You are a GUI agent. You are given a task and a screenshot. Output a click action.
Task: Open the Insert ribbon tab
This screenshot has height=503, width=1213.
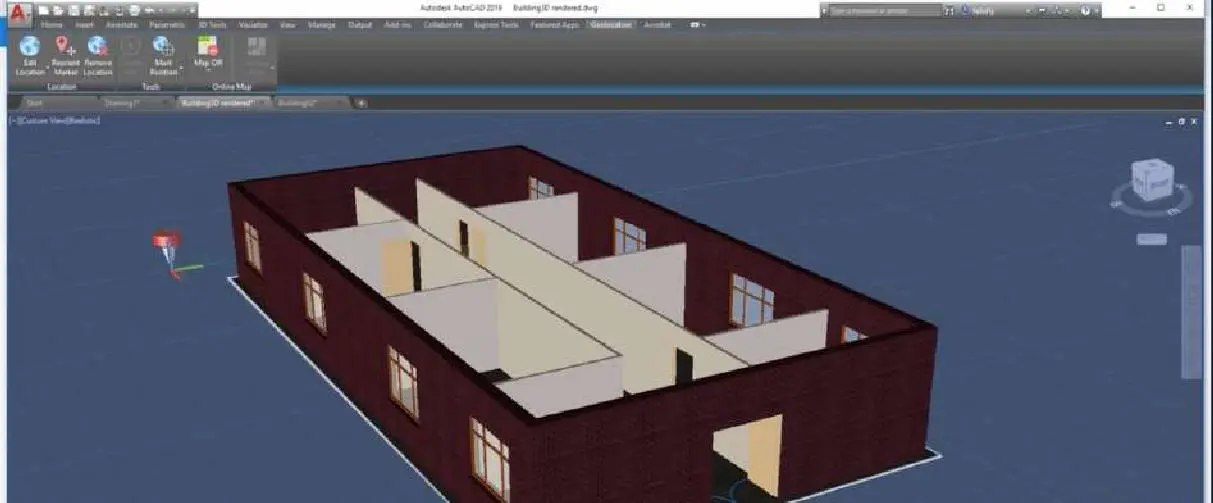pyautogui.click(x=84, y=24)
